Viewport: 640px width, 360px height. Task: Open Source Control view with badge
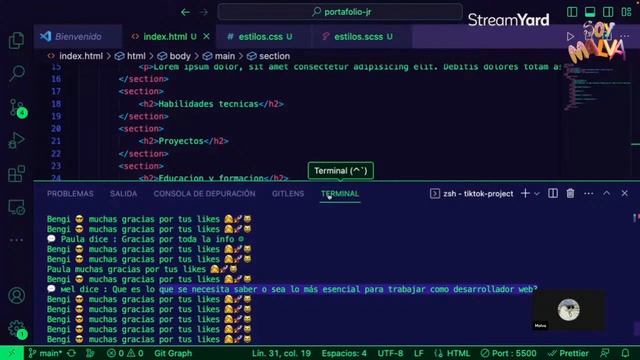click(x=17, y=108)
